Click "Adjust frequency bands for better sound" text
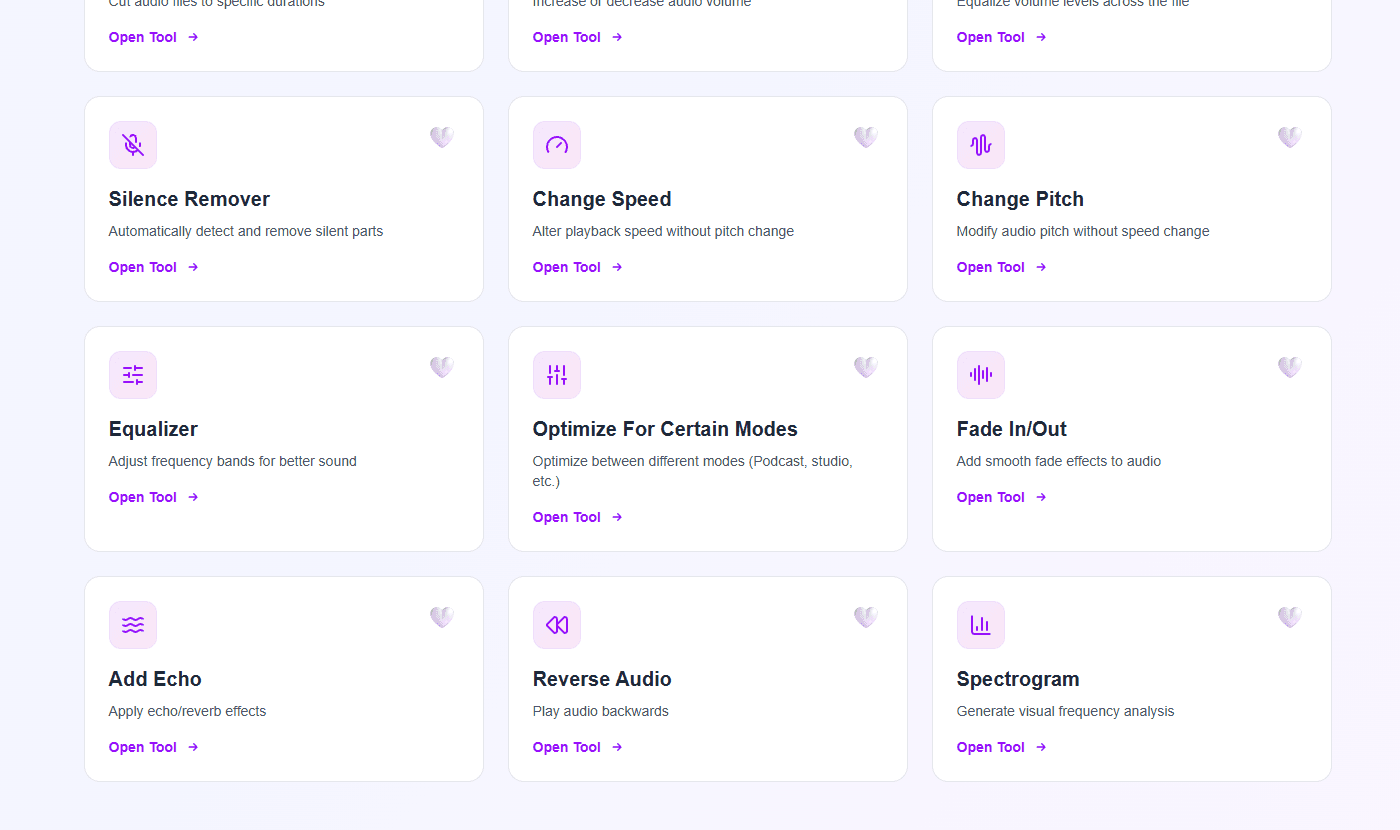This screenshot has height=830, width=1400. coord(233,461)
